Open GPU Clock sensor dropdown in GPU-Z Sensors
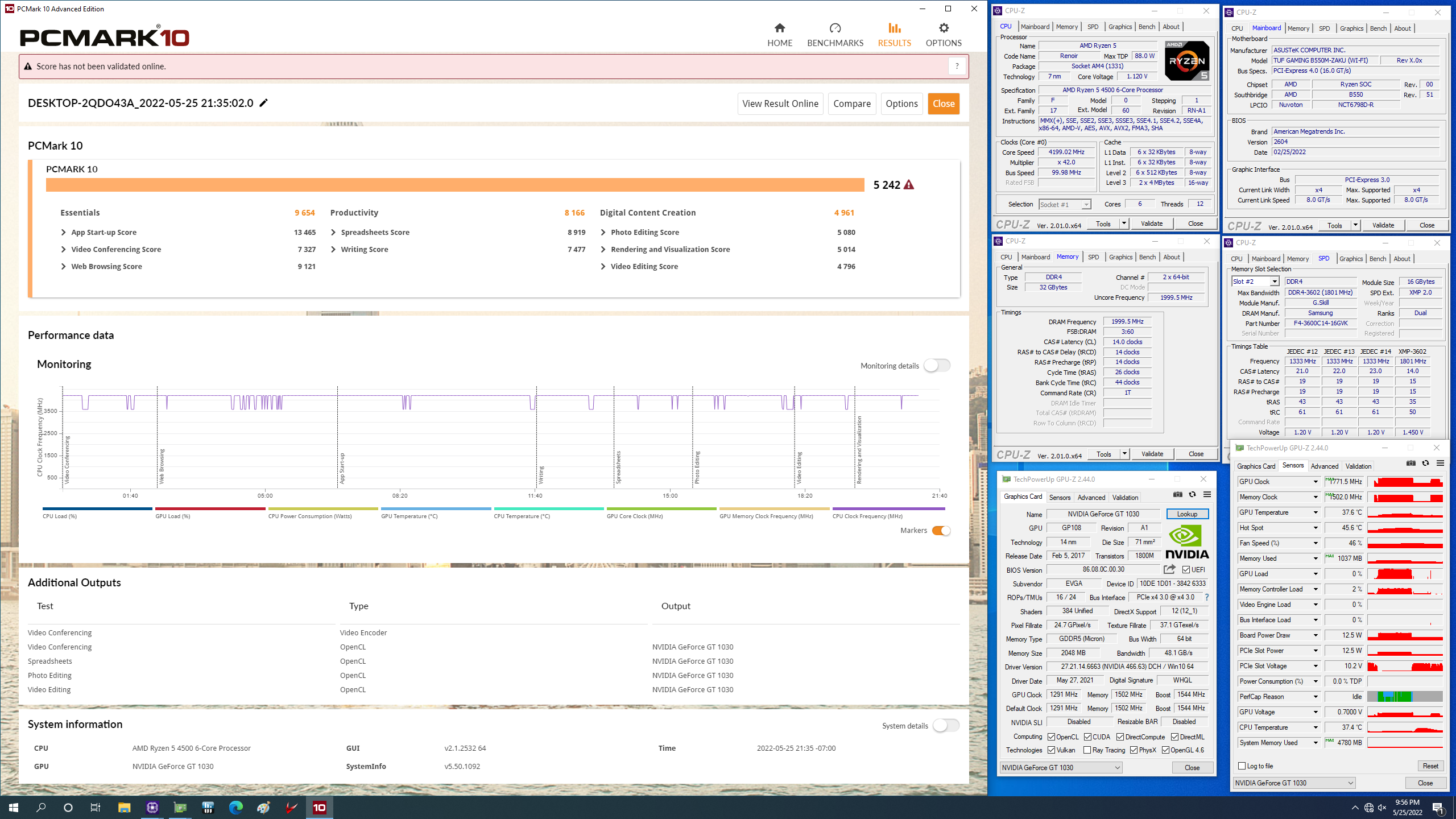Image resolution: width=1456 pixels, height=819 pixels. [1316, 482]
